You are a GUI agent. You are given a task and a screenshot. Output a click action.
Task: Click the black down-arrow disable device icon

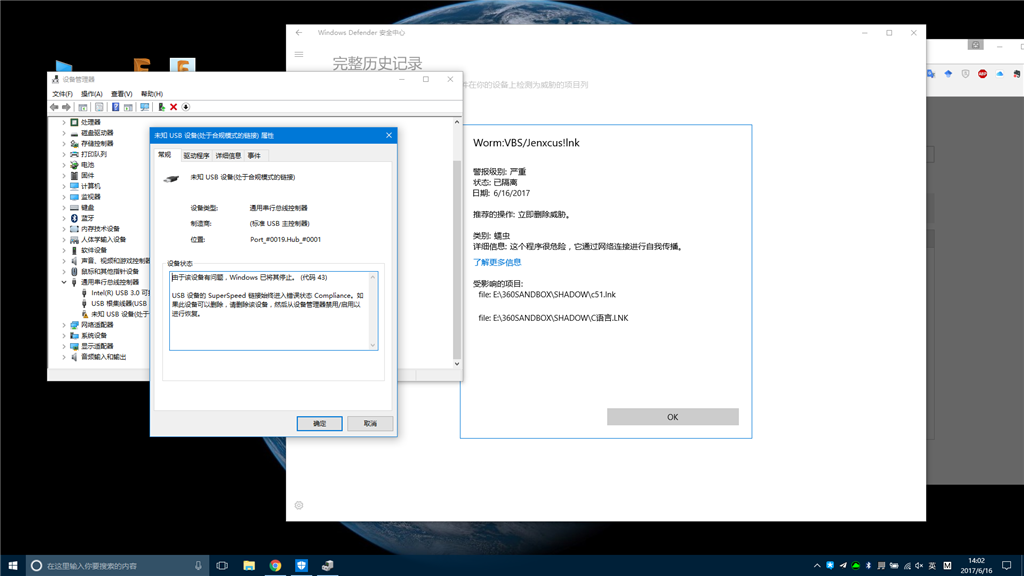pyautogui.click(x=185, y=107)
